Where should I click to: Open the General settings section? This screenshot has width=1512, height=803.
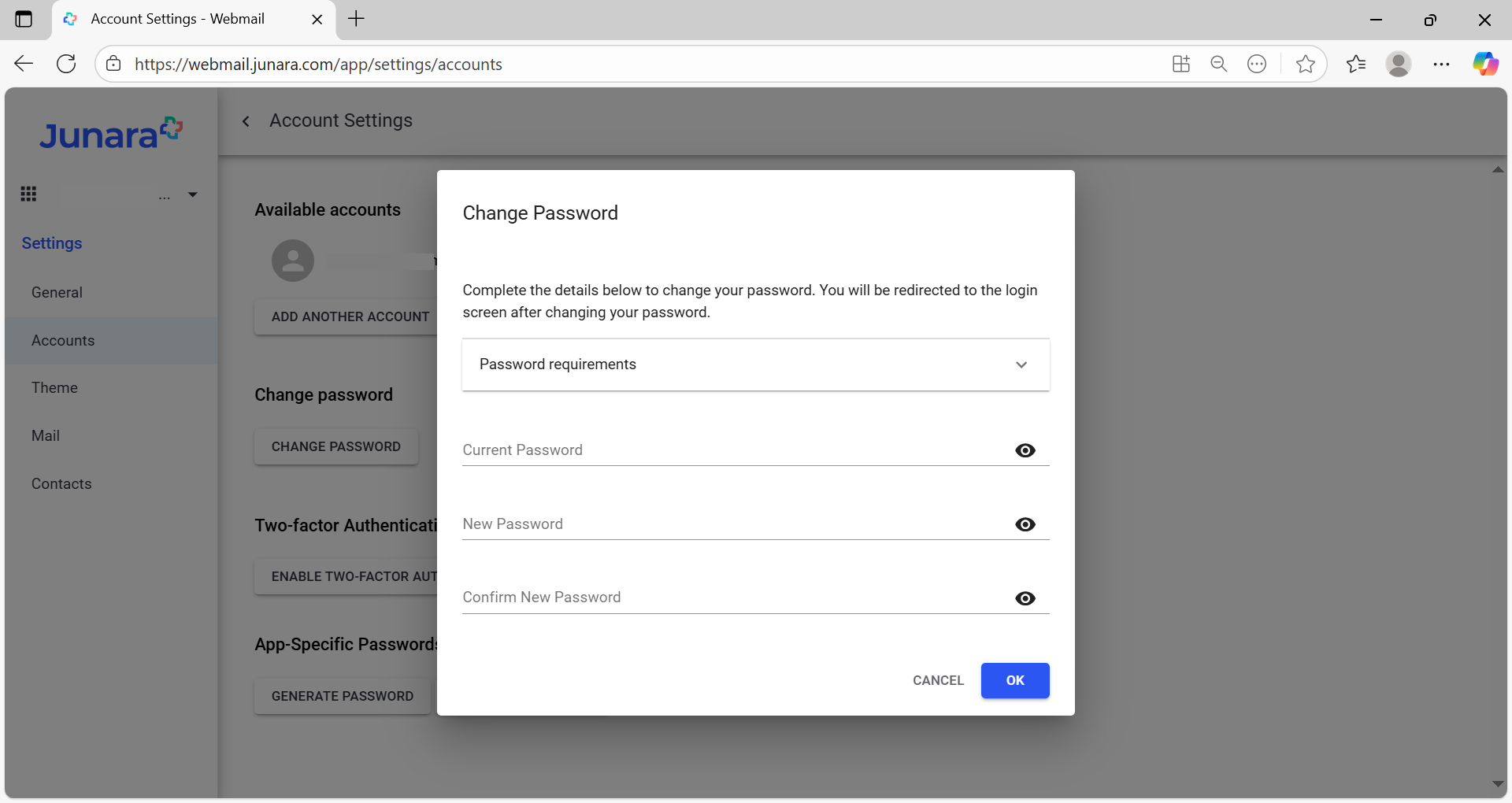[111, 292]
